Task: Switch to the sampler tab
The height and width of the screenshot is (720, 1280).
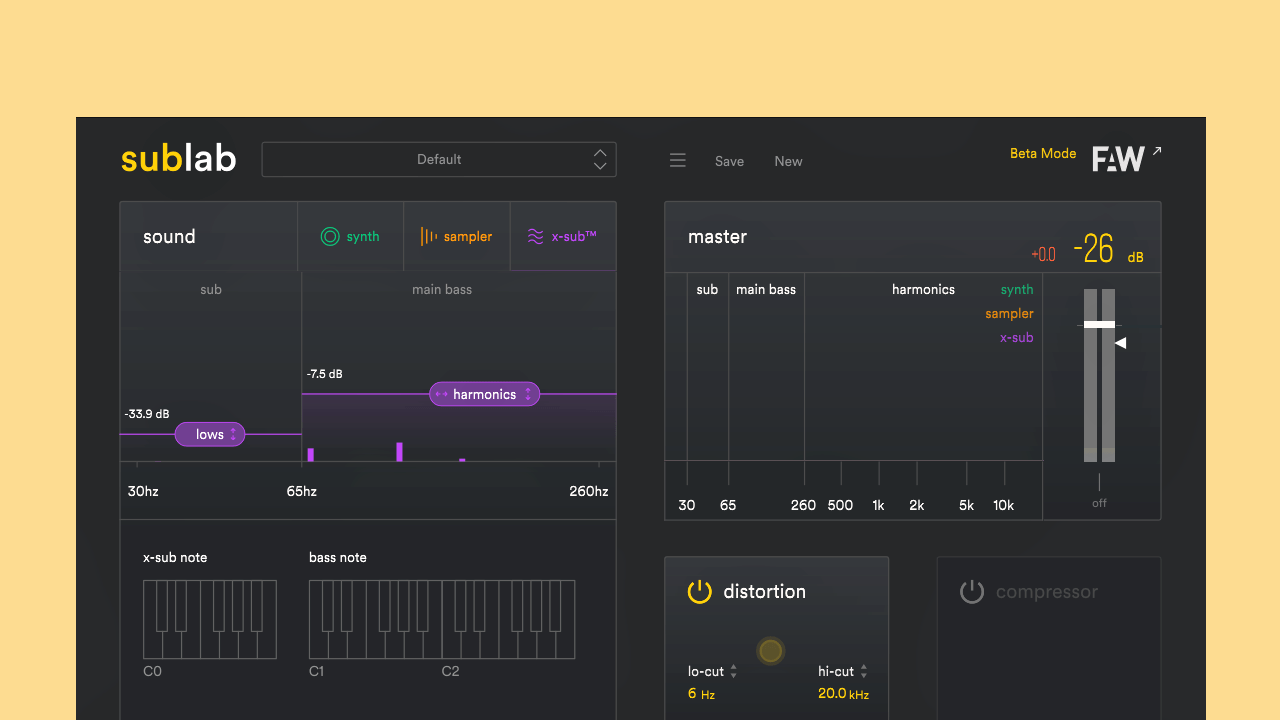Action: tap(457, 237)
